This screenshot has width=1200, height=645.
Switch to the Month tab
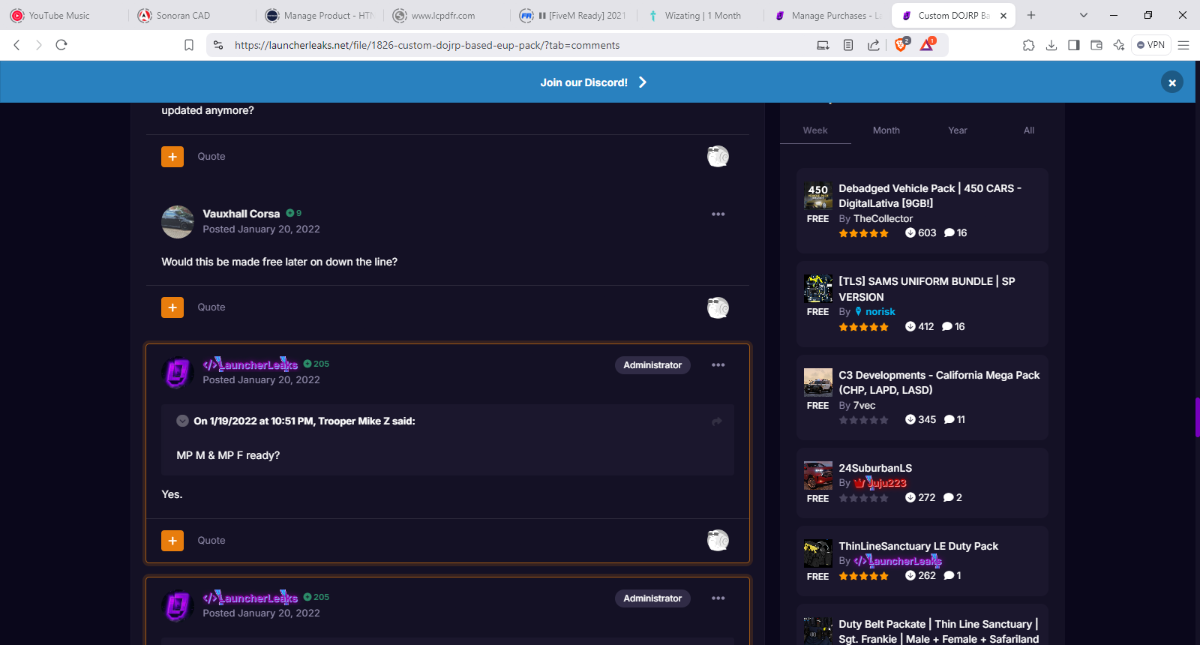[886, 130]
